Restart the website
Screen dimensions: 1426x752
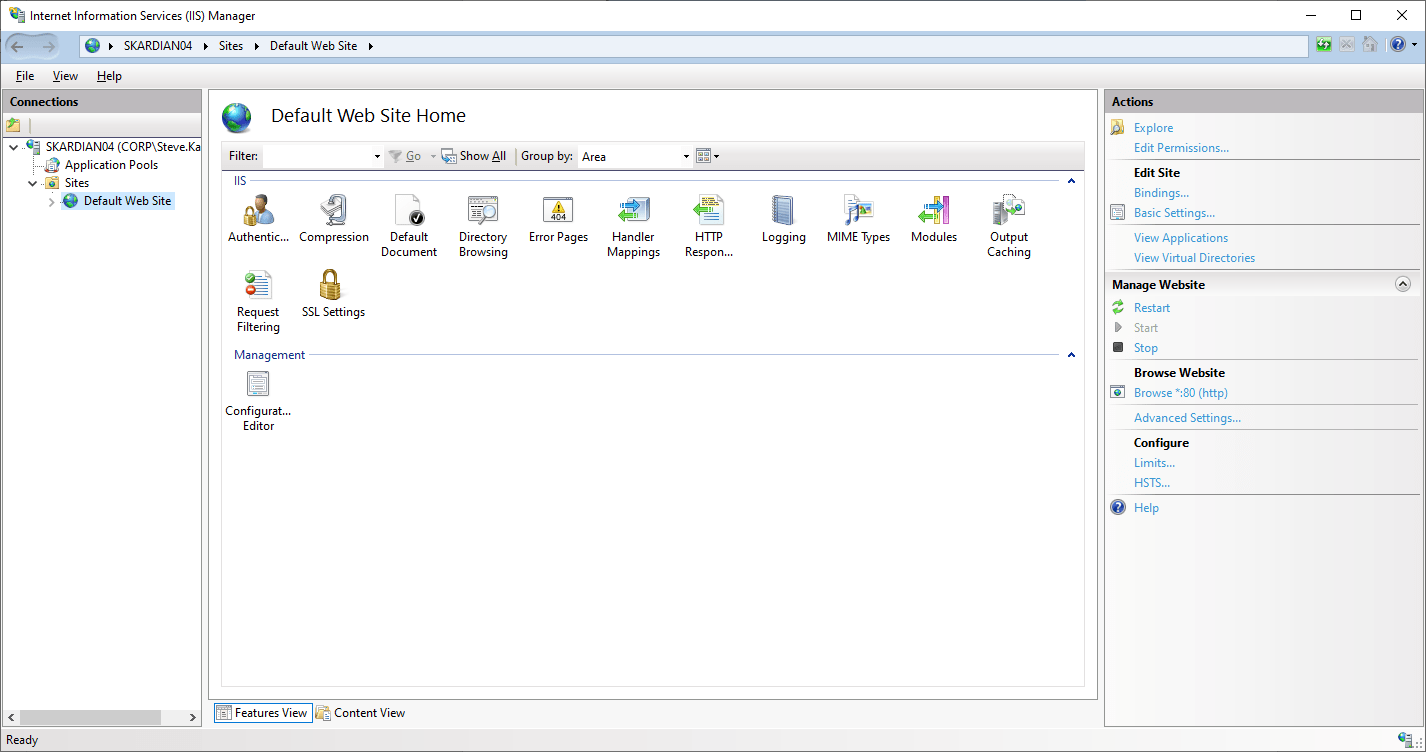pyautogui.click(x=1152, y=308)
